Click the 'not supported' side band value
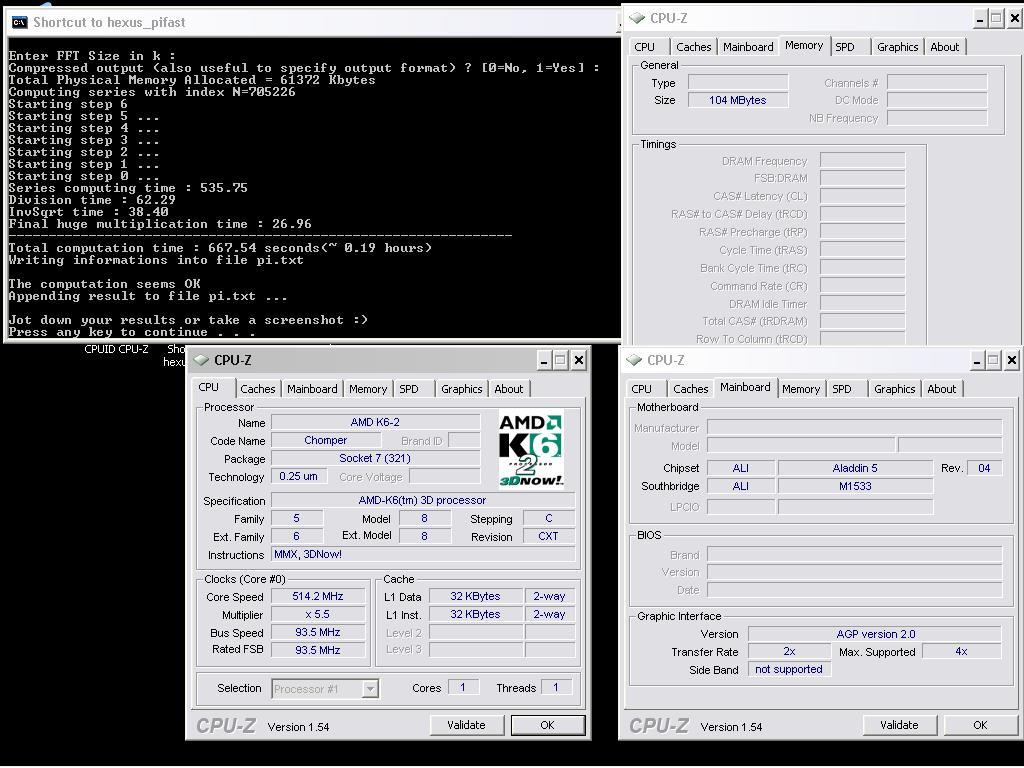1024x768 pixels. (x=790, y=669)
